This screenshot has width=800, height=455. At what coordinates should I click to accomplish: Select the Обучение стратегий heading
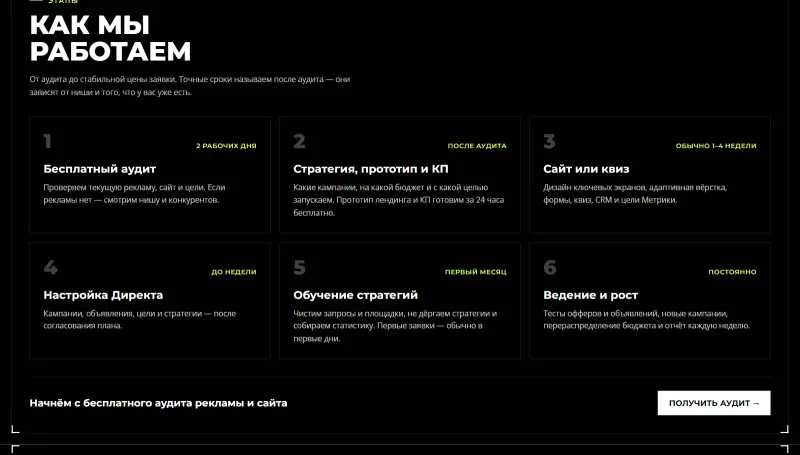pos(355,295)
